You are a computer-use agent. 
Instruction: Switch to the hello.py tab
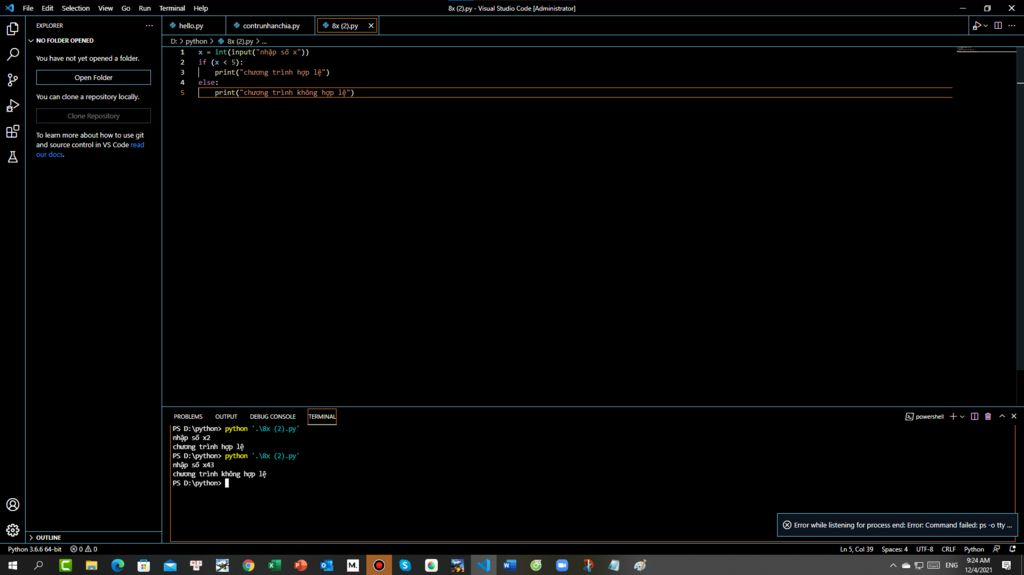pyautogui.click(x=191, y=25)
